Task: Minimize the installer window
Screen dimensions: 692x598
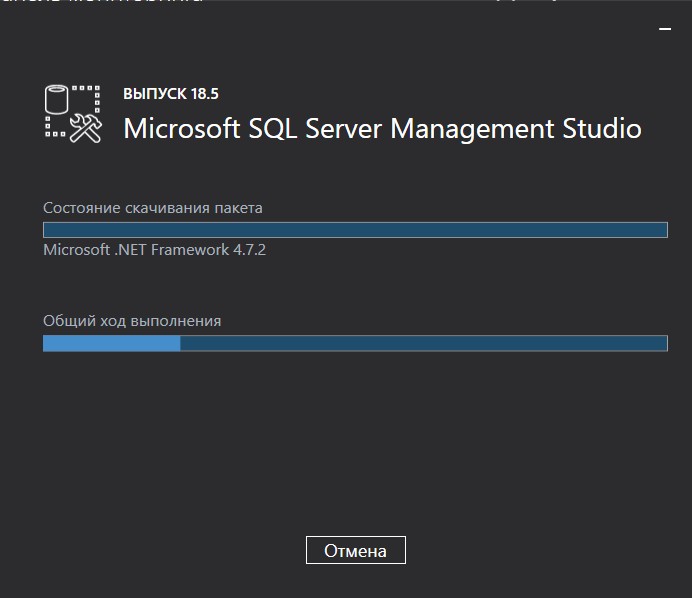Action: (665, 29)
